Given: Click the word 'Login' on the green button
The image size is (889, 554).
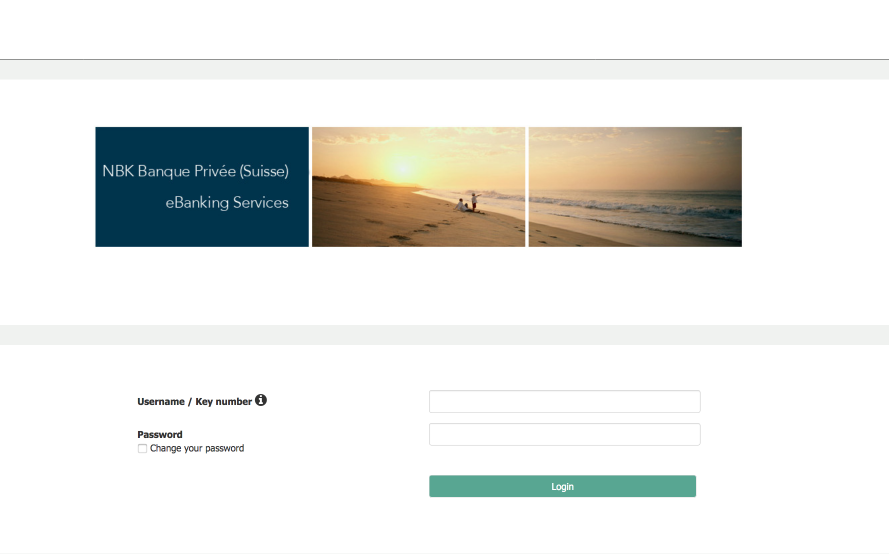Looking at the screenshot, I should [562, 487].
